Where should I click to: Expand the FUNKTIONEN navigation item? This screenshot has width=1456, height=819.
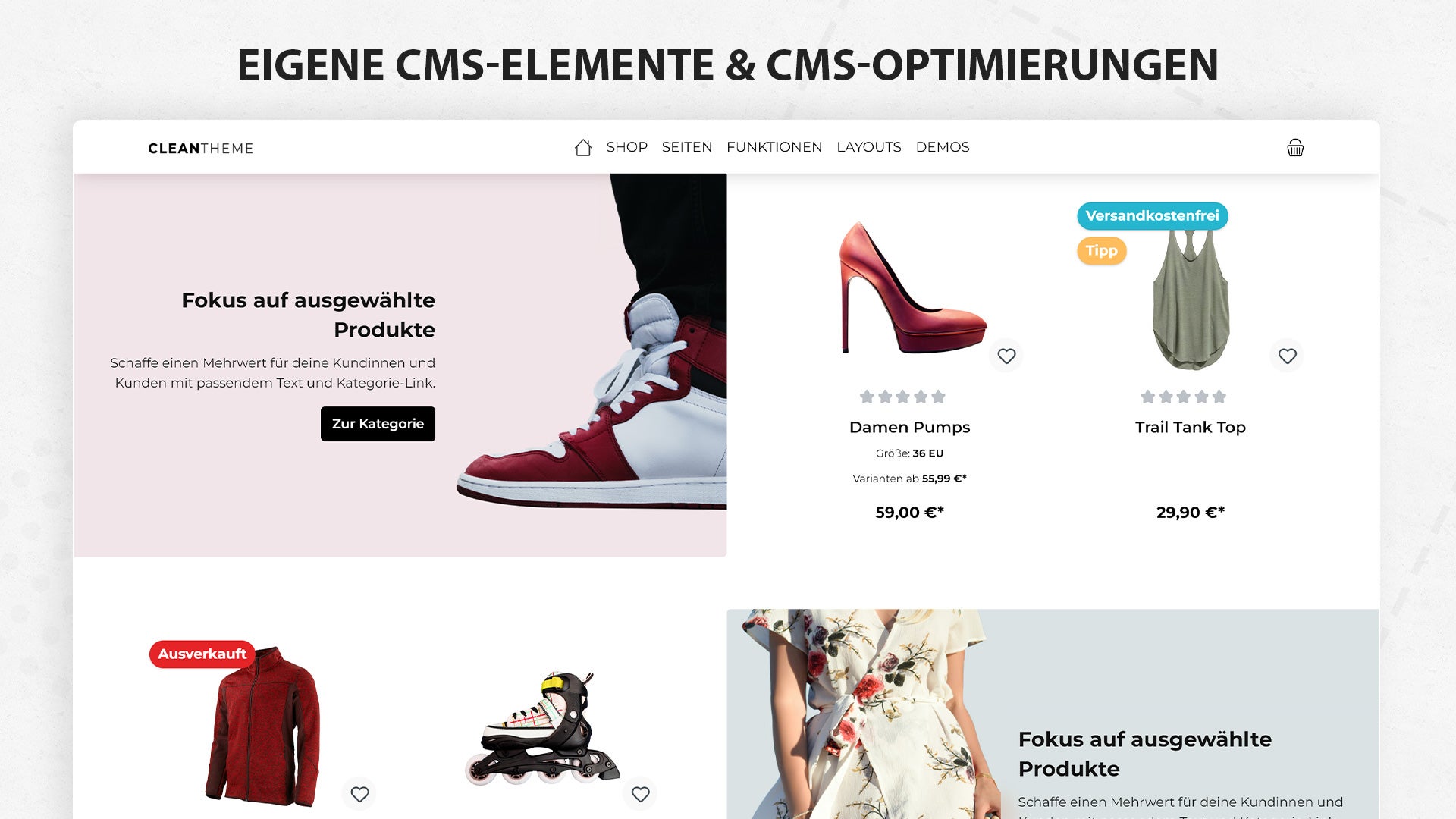tap(773, 147)
